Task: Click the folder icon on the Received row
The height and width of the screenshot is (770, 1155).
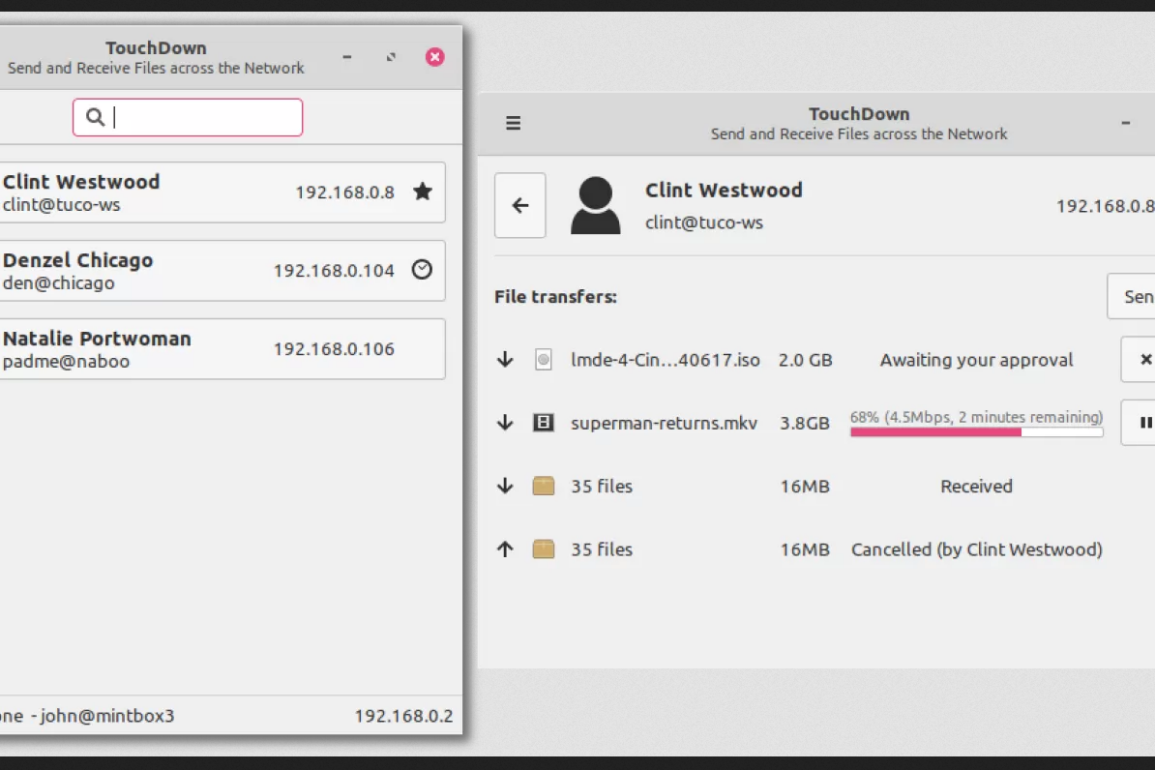Action: pyautogui.click(x=543, y=486)
